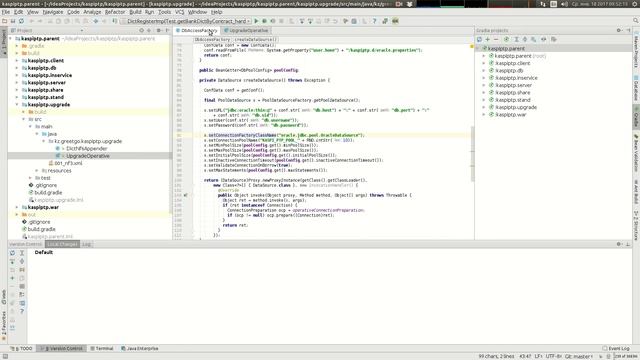Expand kaspiptp.war module in Project tree

click(17, 207)
